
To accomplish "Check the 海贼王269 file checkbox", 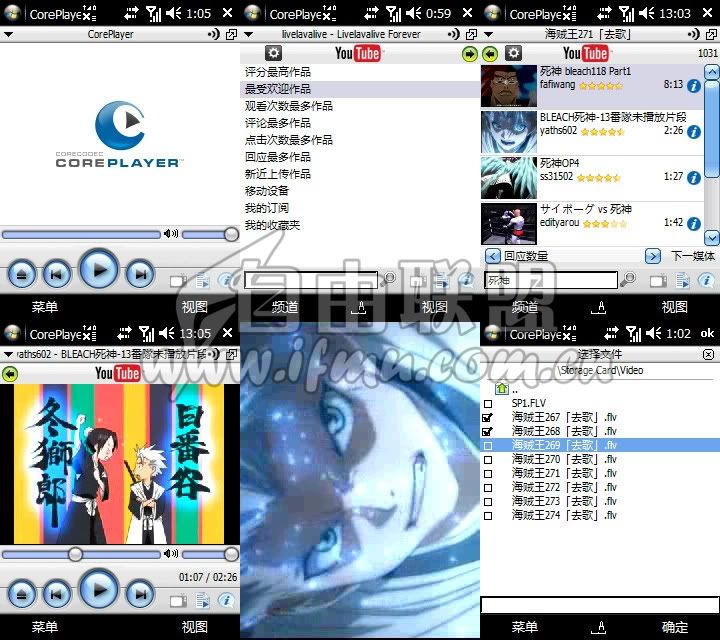I will 488,446.
